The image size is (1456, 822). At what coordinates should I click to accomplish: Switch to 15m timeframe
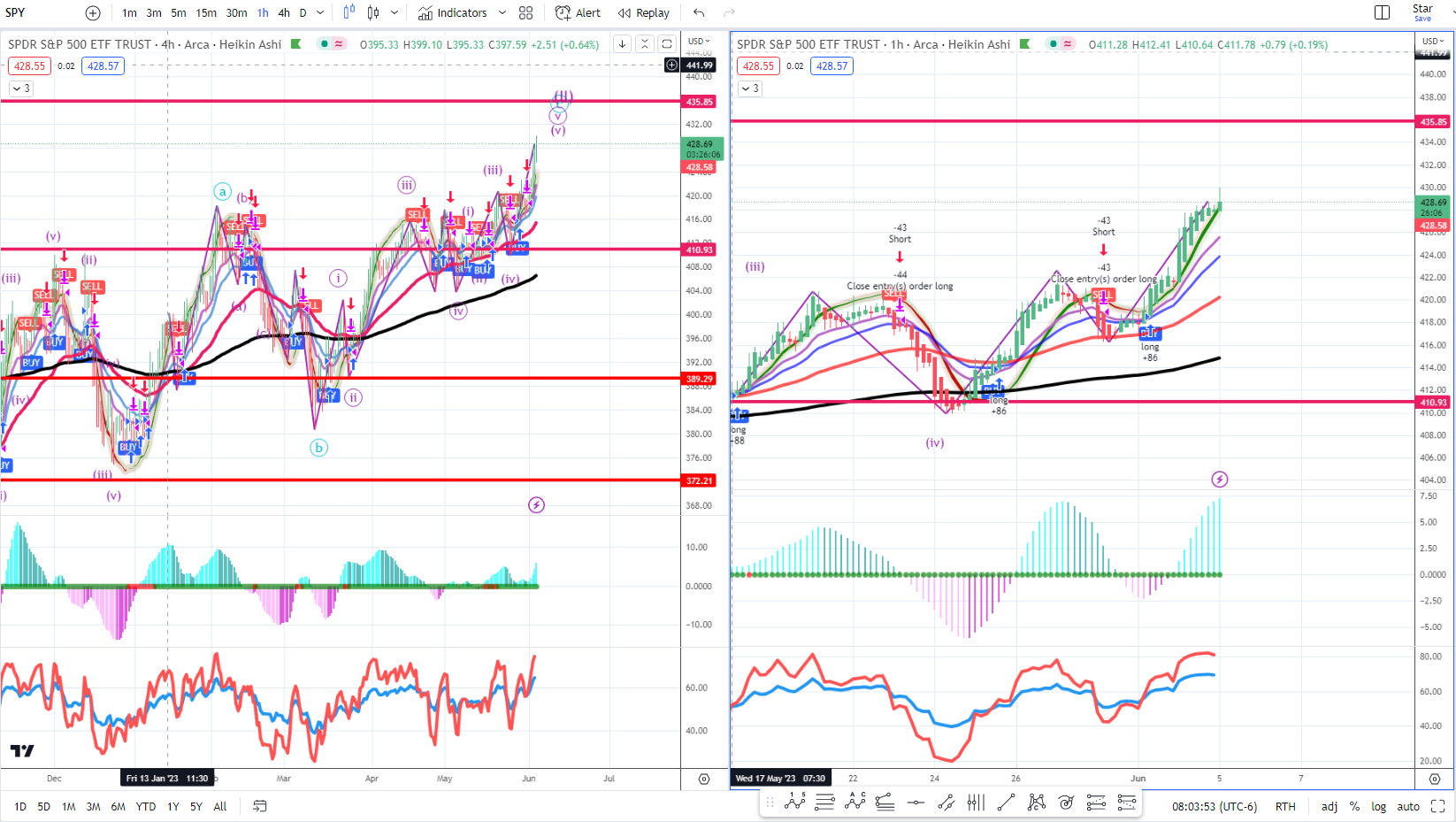pos(206,13)
